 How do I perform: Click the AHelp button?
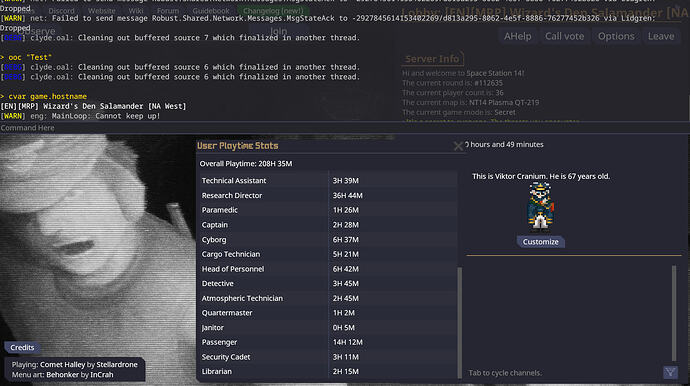pyautogui.click(x=517, y=36)
